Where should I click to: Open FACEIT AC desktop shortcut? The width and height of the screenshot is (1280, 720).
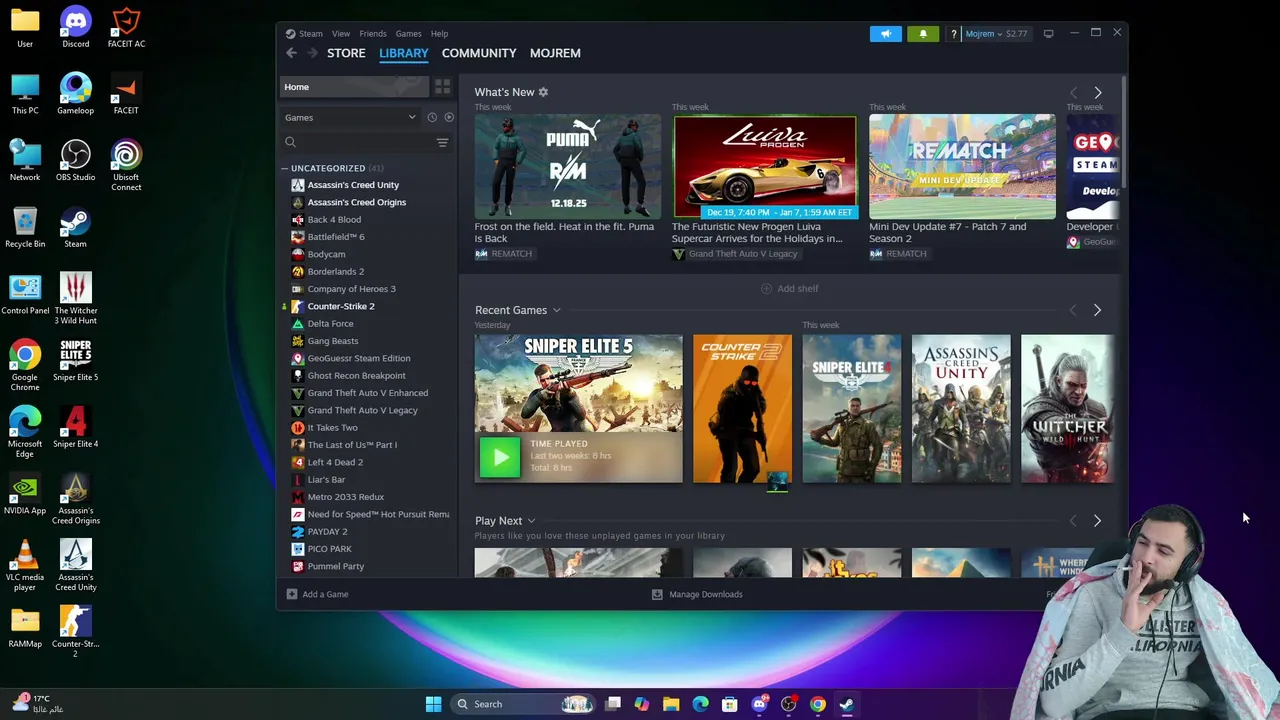click(126, 27)
